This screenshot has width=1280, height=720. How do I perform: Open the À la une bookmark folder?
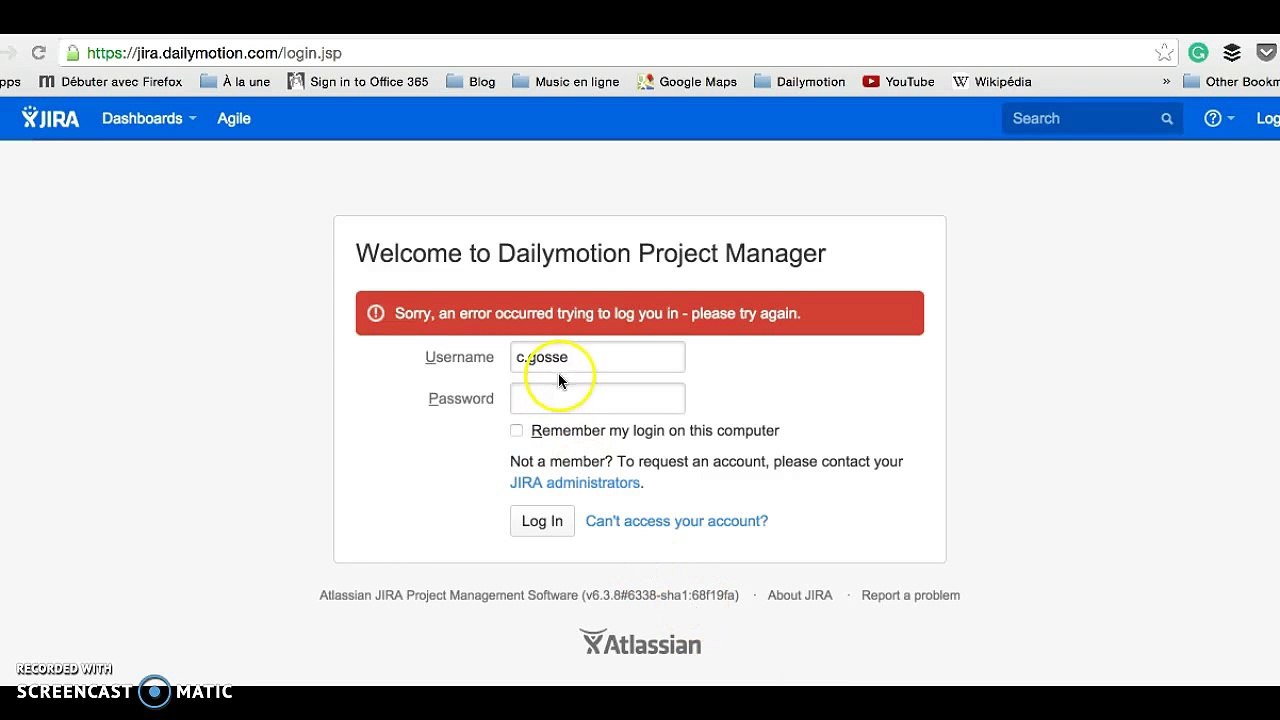click(x=235, y=82)
